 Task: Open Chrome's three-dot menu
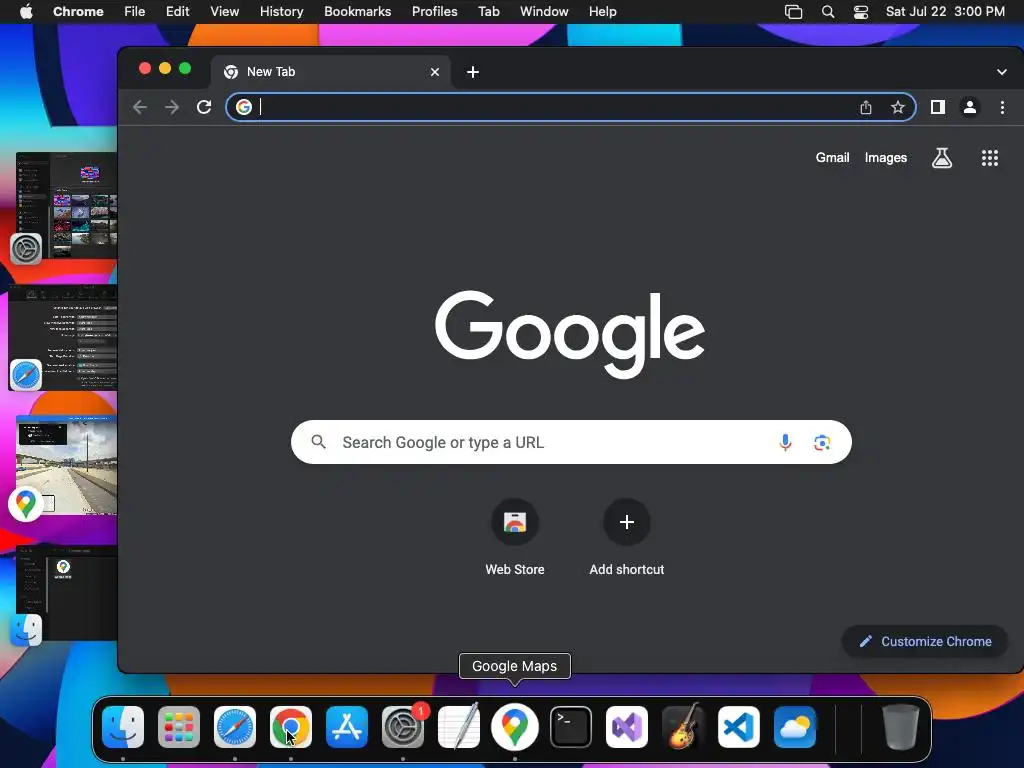tap(1002, 107)
